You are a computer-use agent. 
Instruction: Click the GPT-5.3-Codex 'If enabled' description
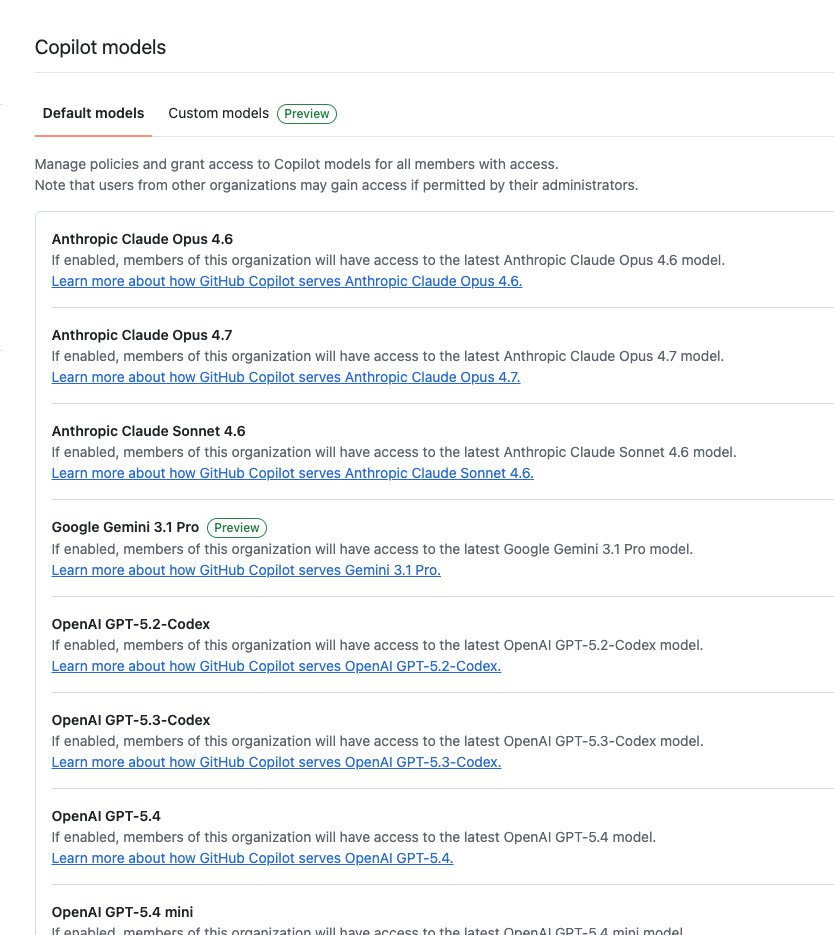377,741
